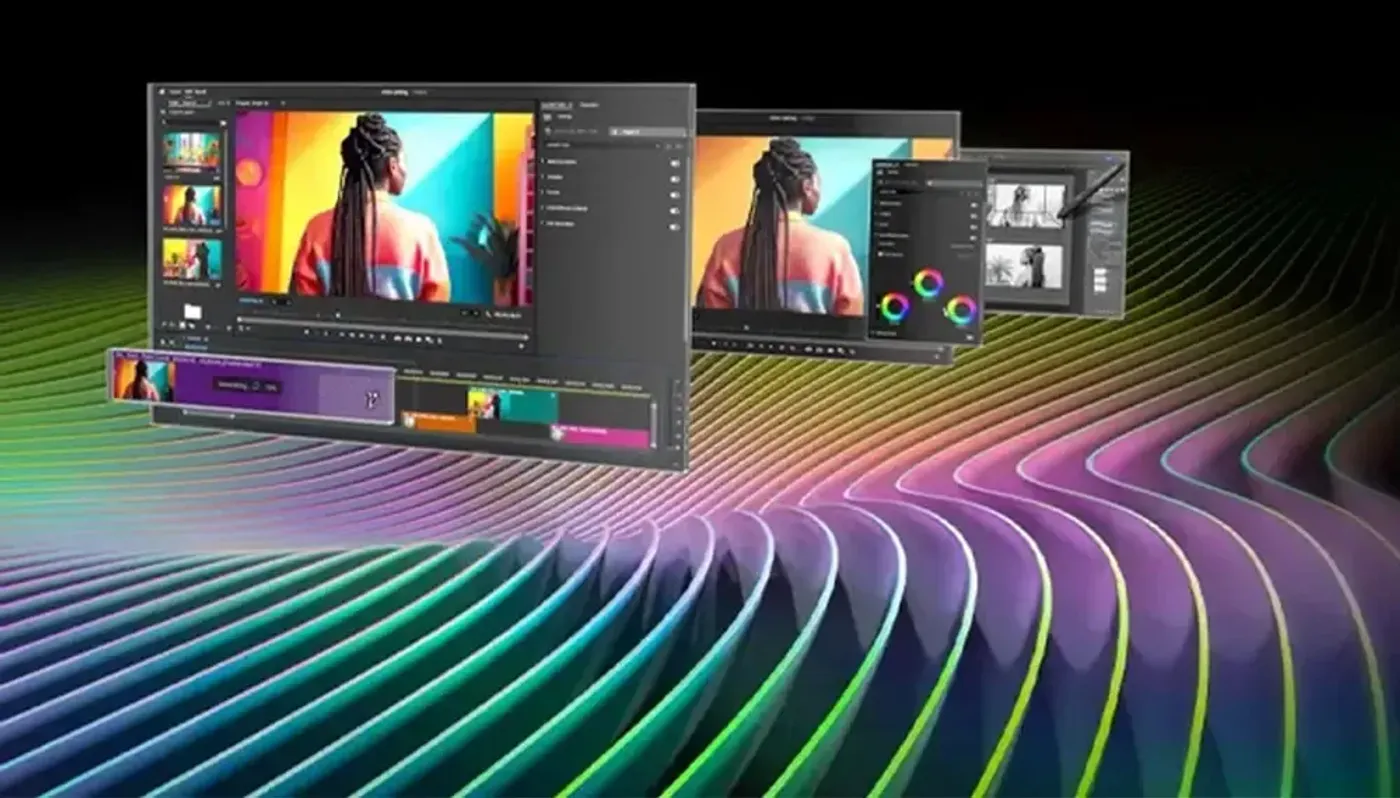Click the upper-center color wheel in grading panel
Screen dimensions: 1400x798
[x=928, y=283]
